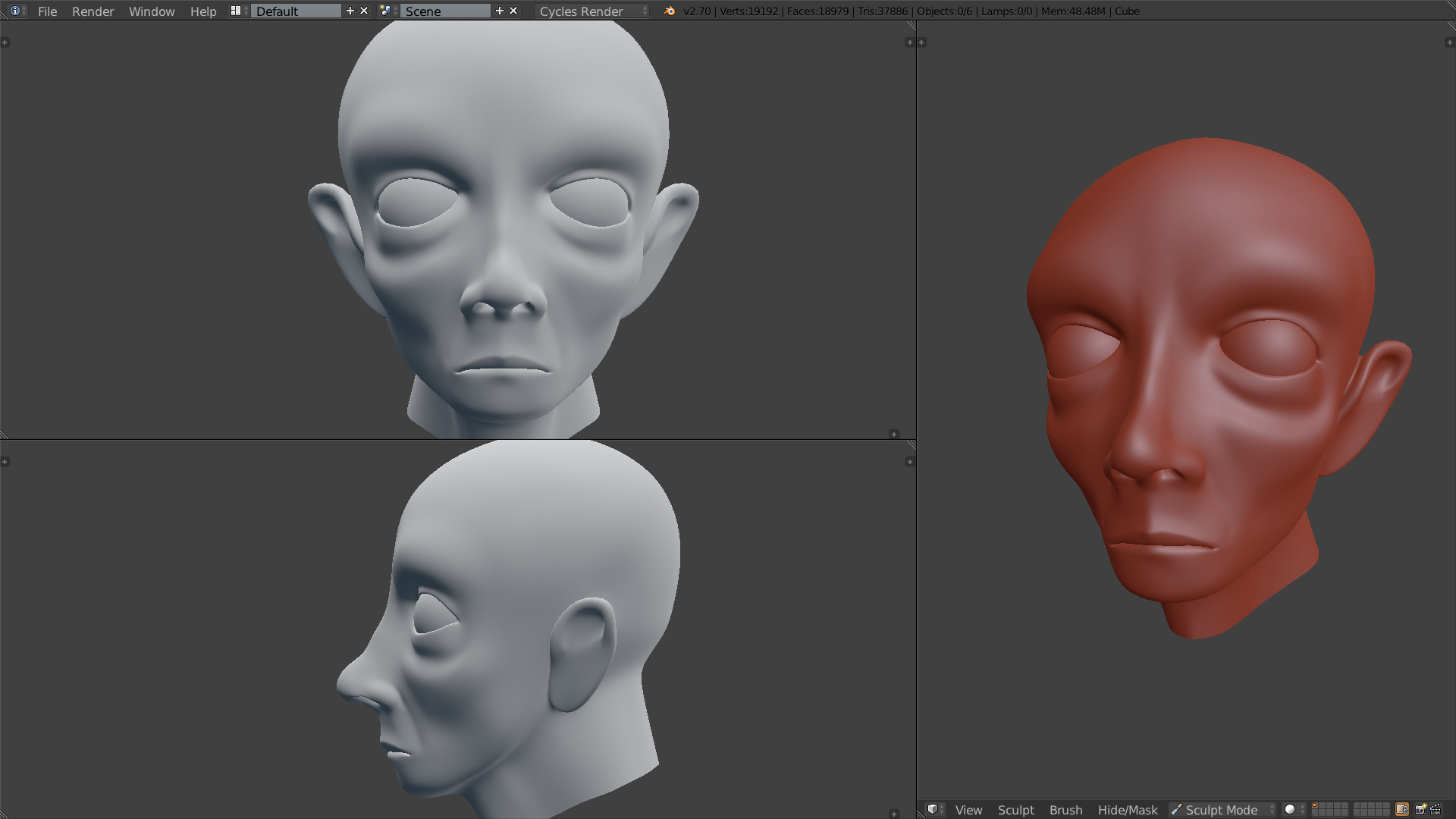Open the Help menu

[203, 11]
